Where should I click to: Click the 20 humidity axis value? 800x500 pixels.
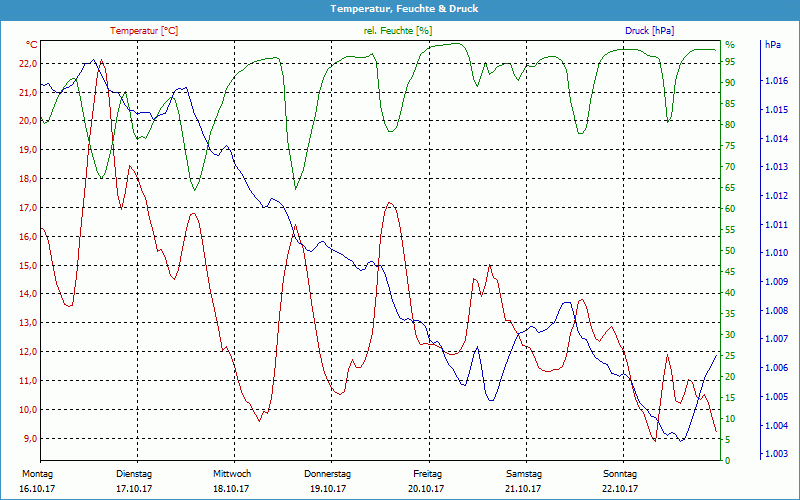[730, 377]
